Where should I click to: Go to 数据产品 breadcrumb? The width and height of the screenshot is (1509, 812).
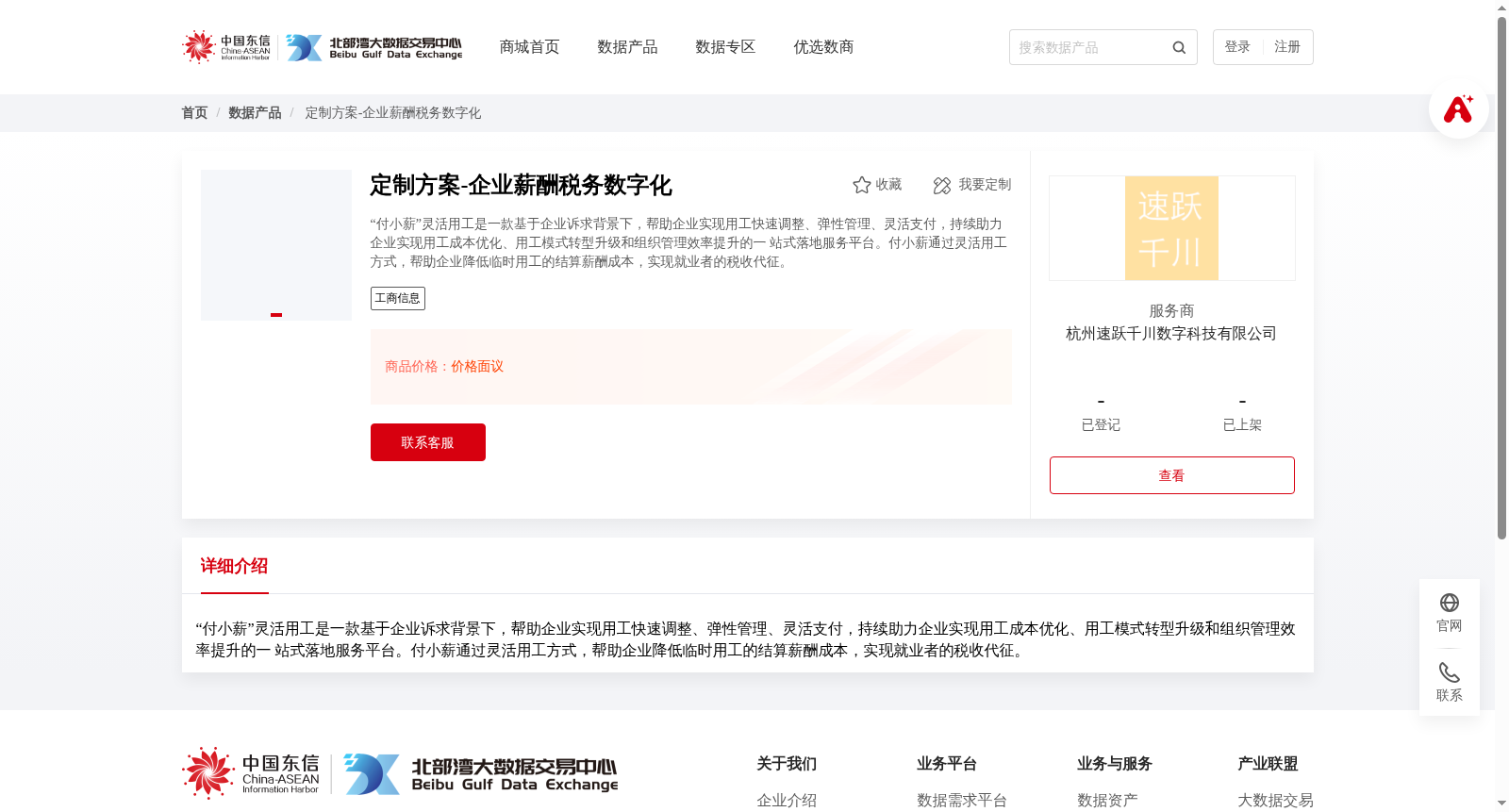point(255,113)
